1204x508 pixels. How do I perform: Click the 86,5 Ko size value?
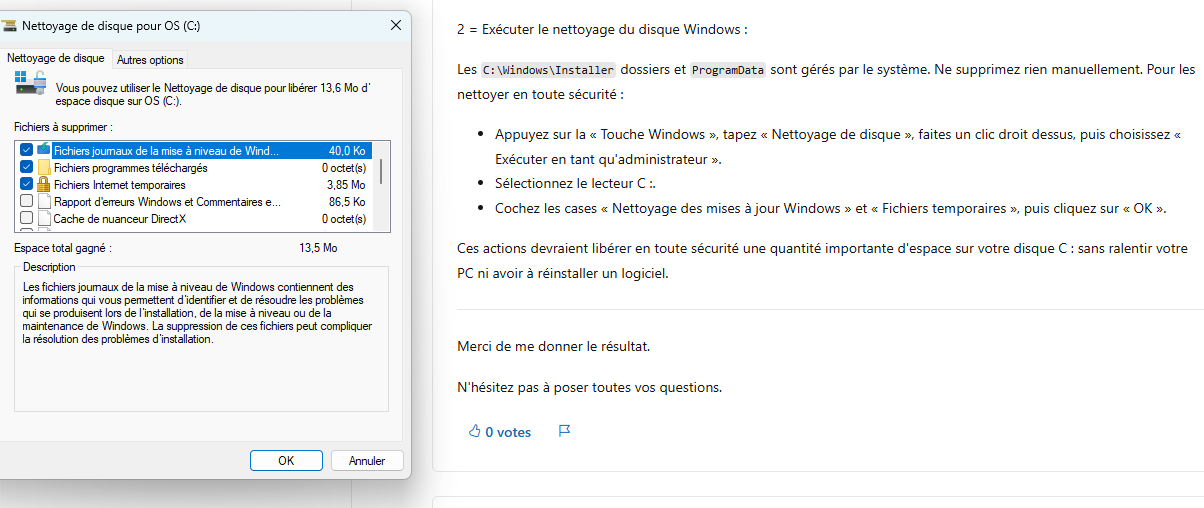pos(347,202)
